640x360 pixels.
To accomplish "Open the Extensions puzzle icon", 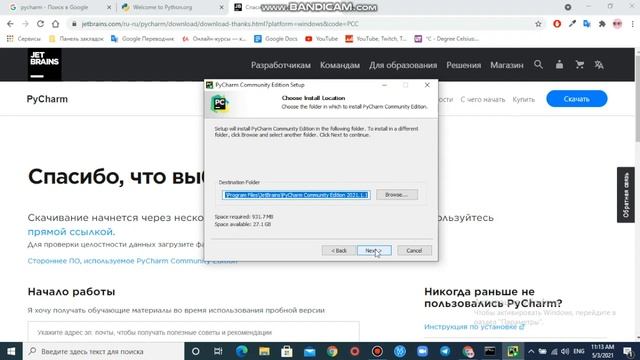I will [x=602, y=24].
